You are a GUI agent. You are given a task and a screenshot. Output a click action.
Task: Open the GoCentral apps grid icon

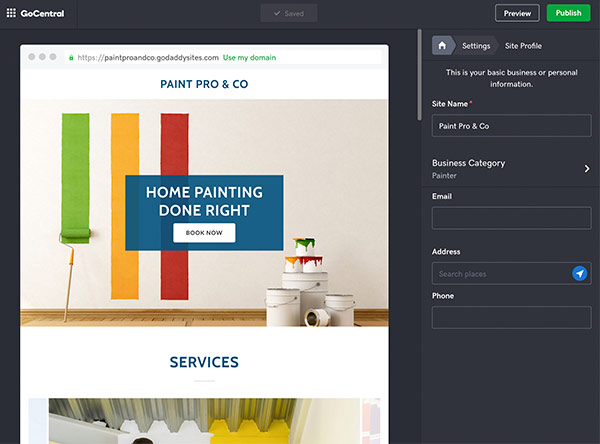click(11, 13)
